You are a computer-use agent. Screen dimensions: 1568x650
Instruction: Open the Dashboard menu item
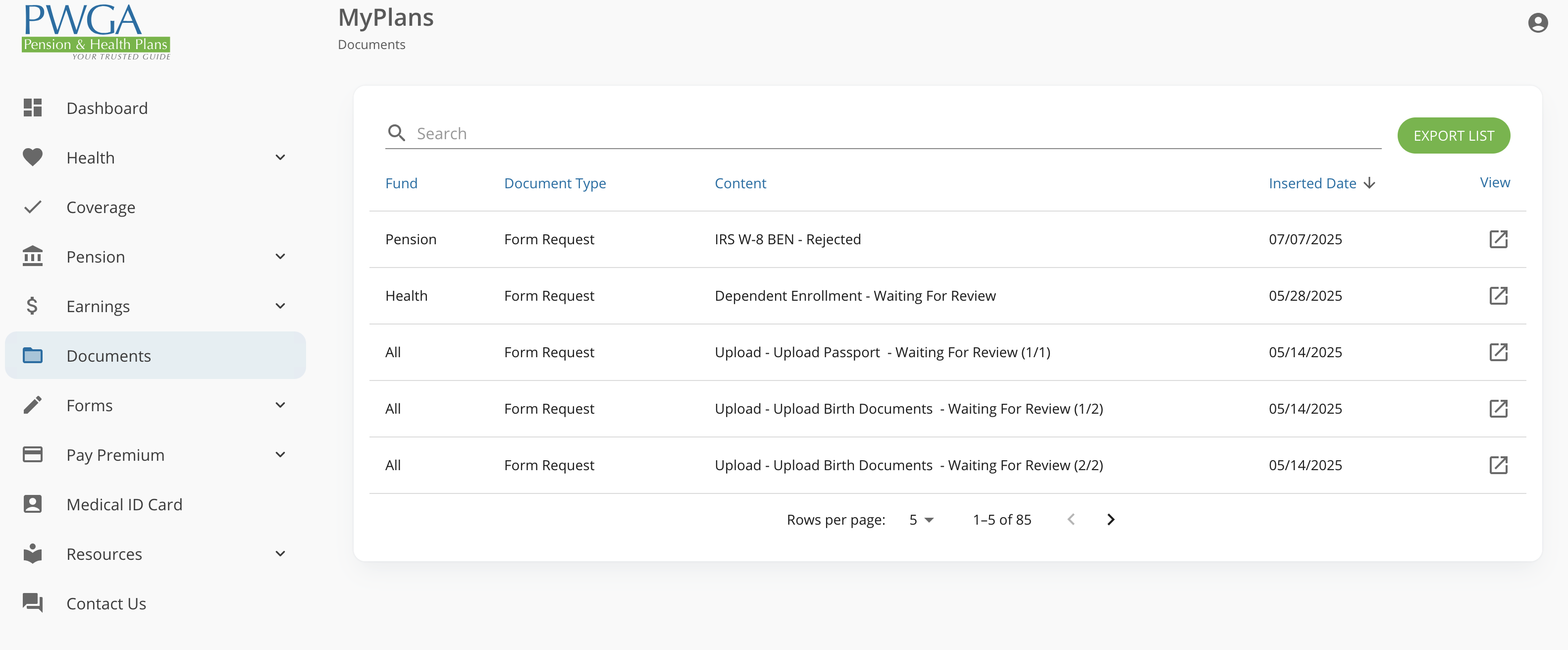tap(155, 108)
